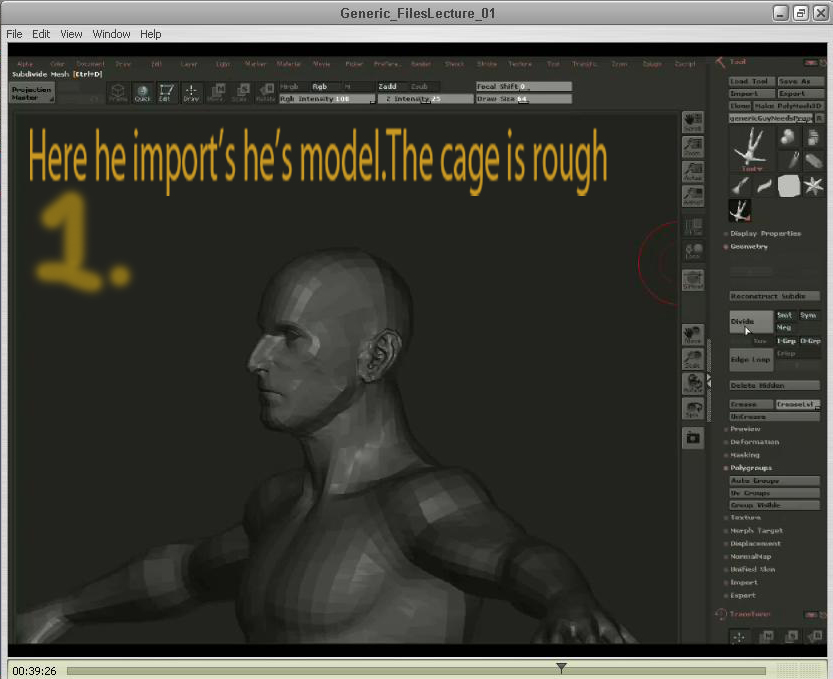Select the Edit mode icon in toolbar
Viewport: 833px width, 679px height.
coord(167,93)
